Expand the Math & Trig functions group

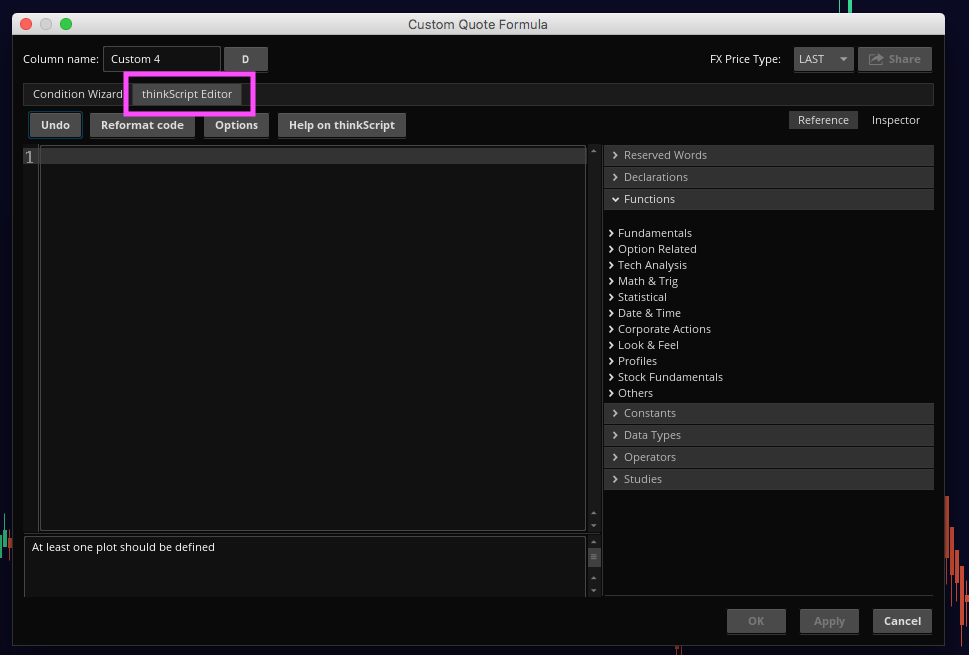tap(647, 281)
